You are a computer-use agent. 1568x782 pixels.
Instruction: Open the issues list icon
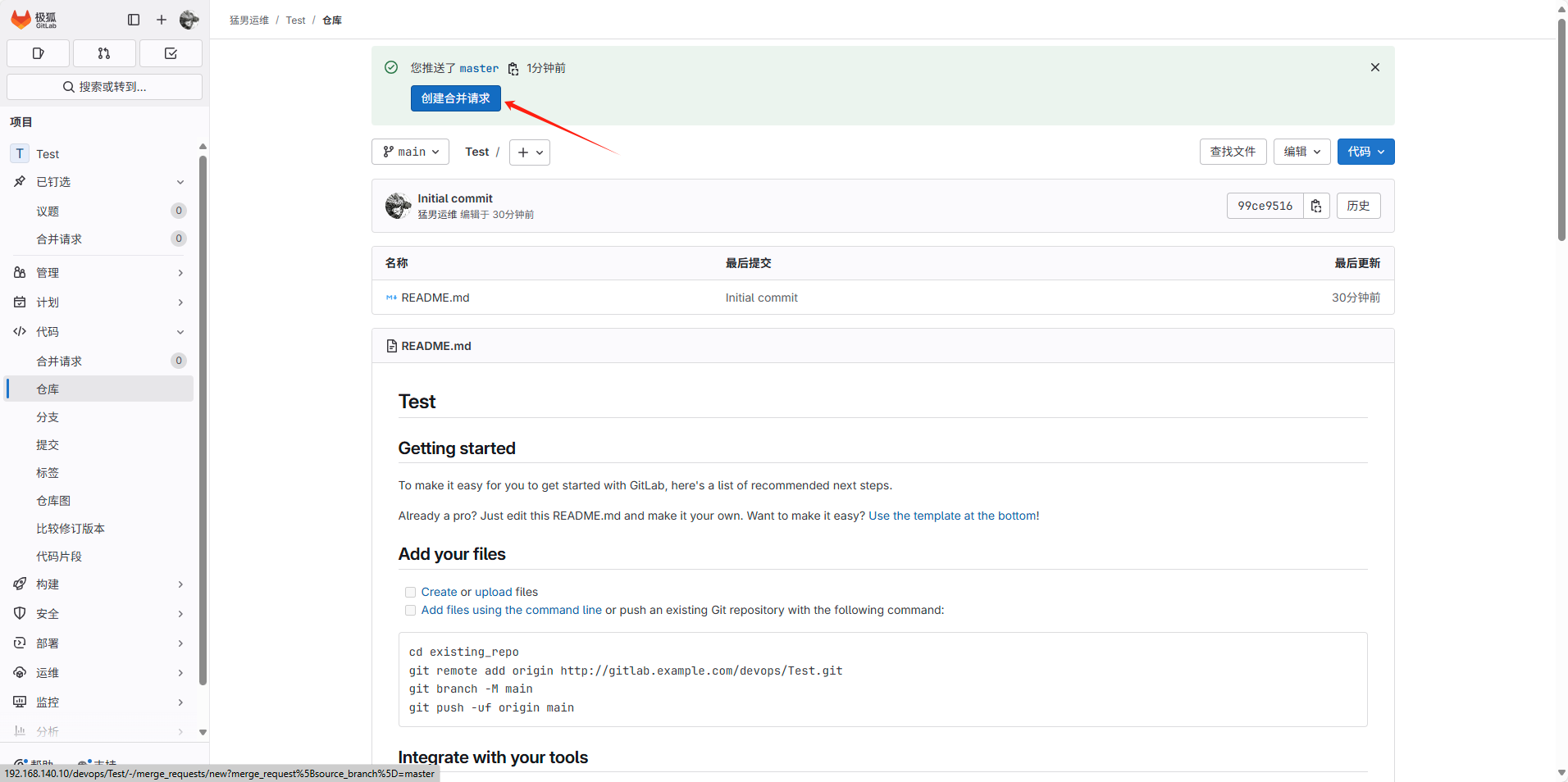coord(37,53)
